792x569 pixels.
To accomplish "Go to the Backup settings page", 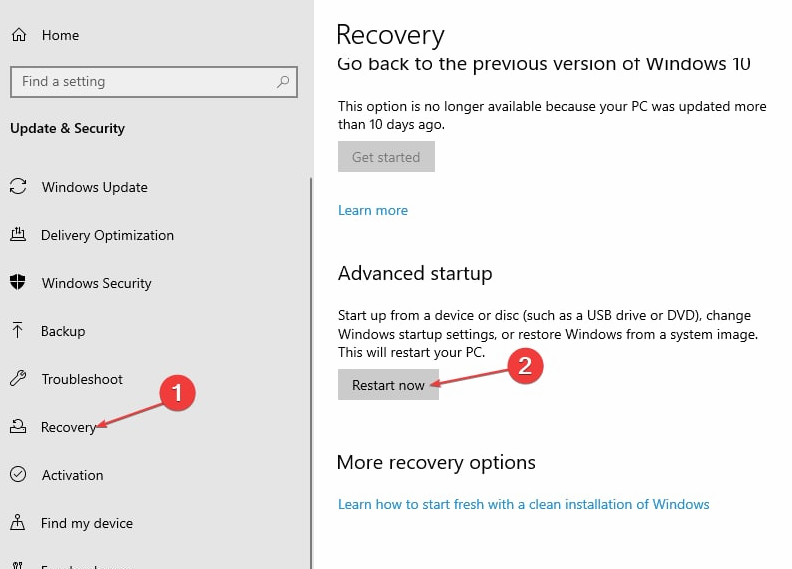I will (63, 331).
